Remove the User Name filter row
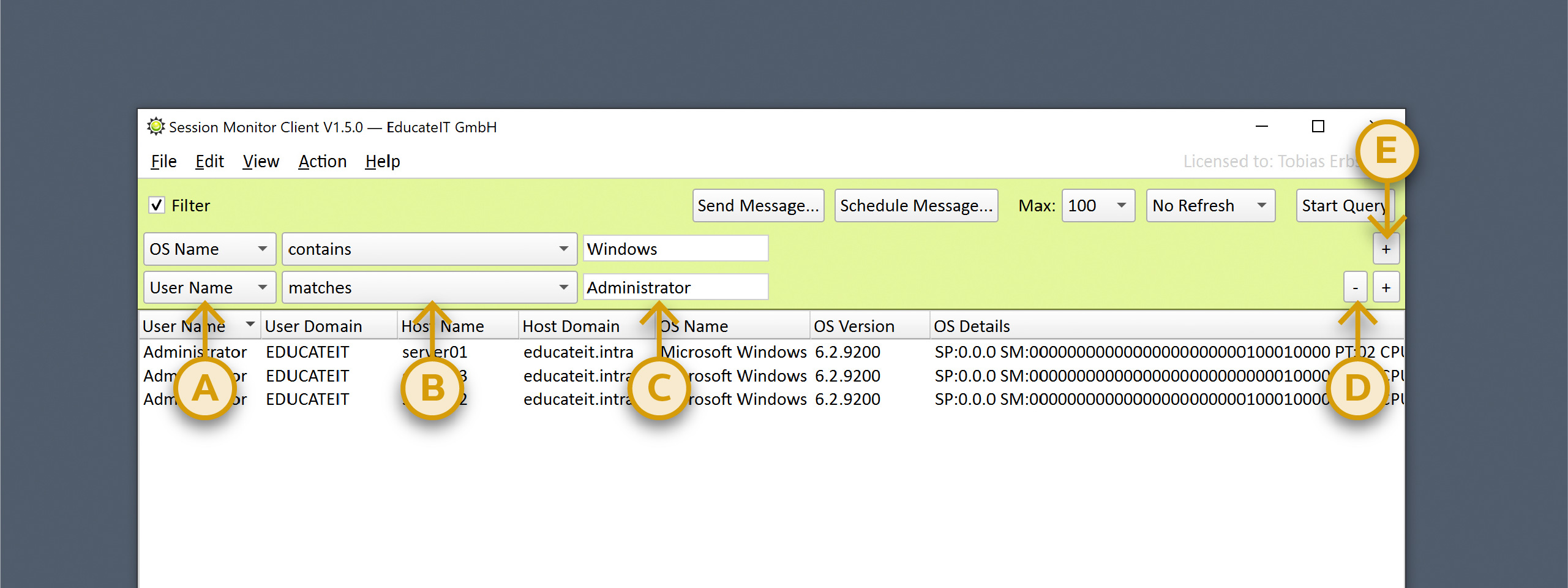This screenshot has width=1568, height=588. click(x=1355, y=288)
